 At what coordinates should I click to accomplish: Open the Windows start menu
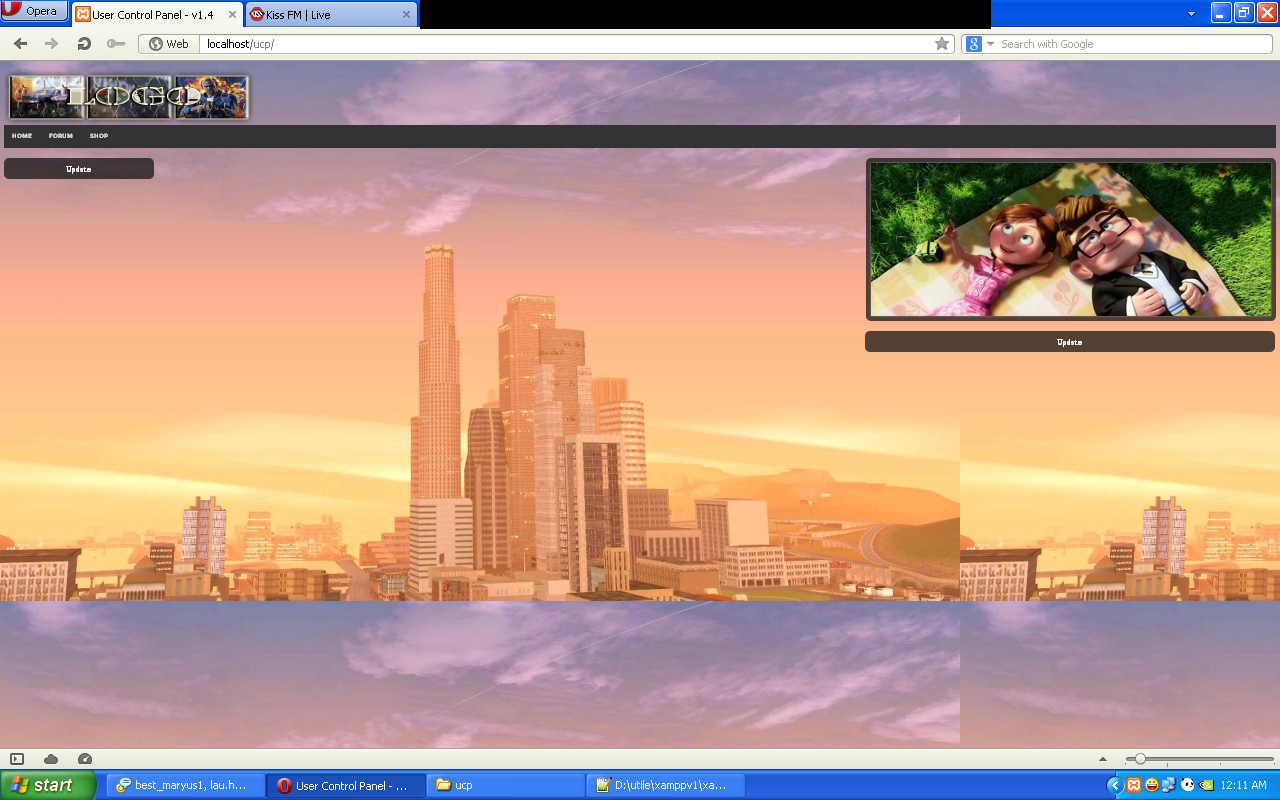pyautogui.click(x=47, y=785)
